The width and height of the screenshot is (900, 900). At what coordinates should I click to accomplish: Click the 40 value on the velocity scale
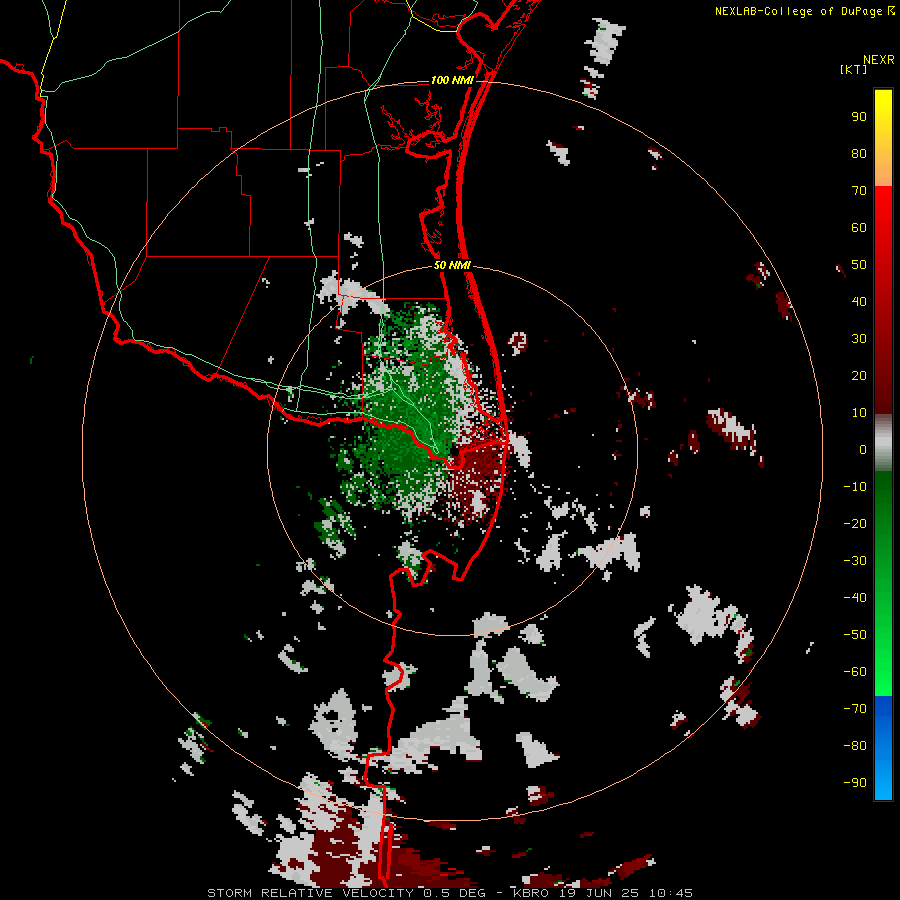859,301
